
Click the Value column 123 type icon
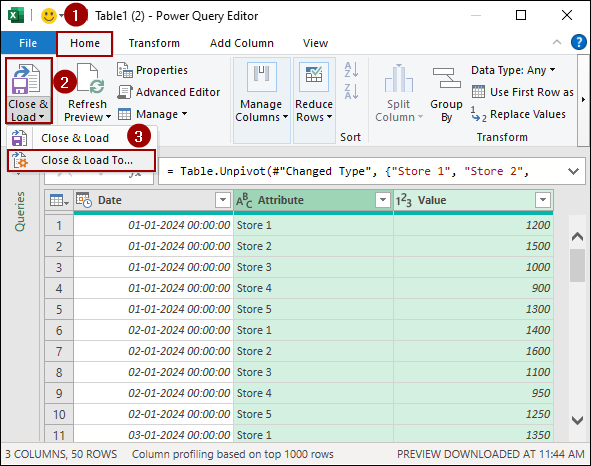[404, 200]
